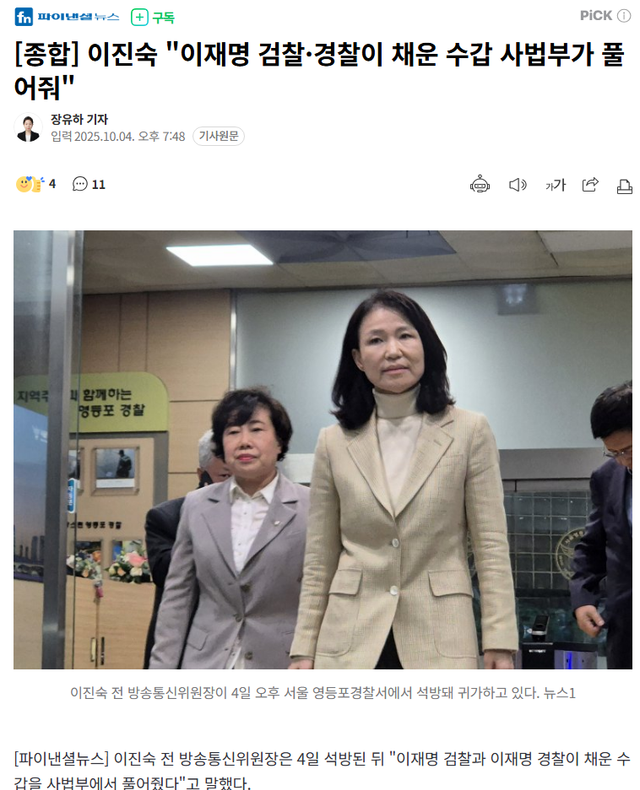Click the PiCK label text

click(596, 16)
